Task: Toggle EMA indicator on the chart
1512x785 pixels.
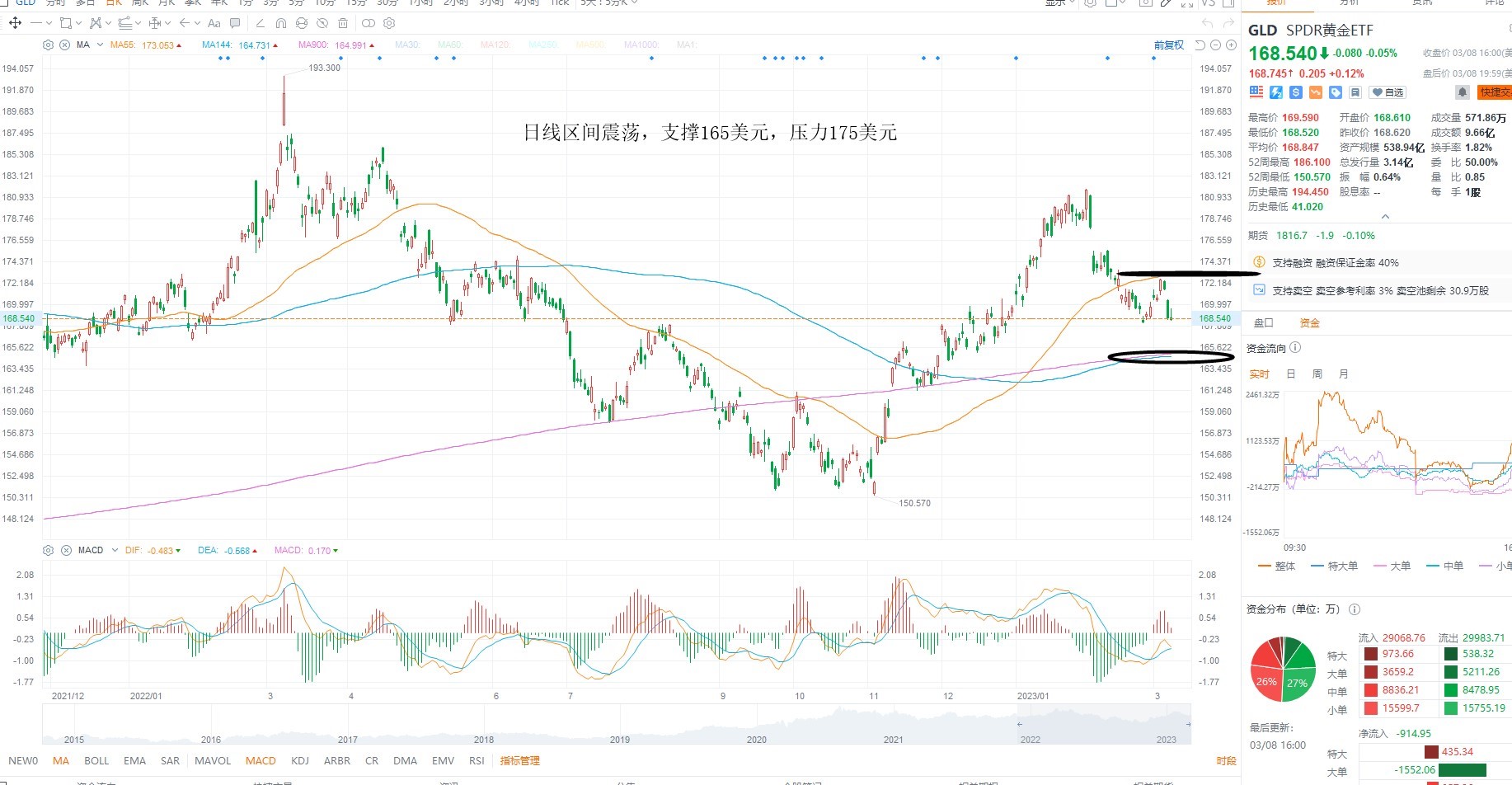Action: coord(134,760)
